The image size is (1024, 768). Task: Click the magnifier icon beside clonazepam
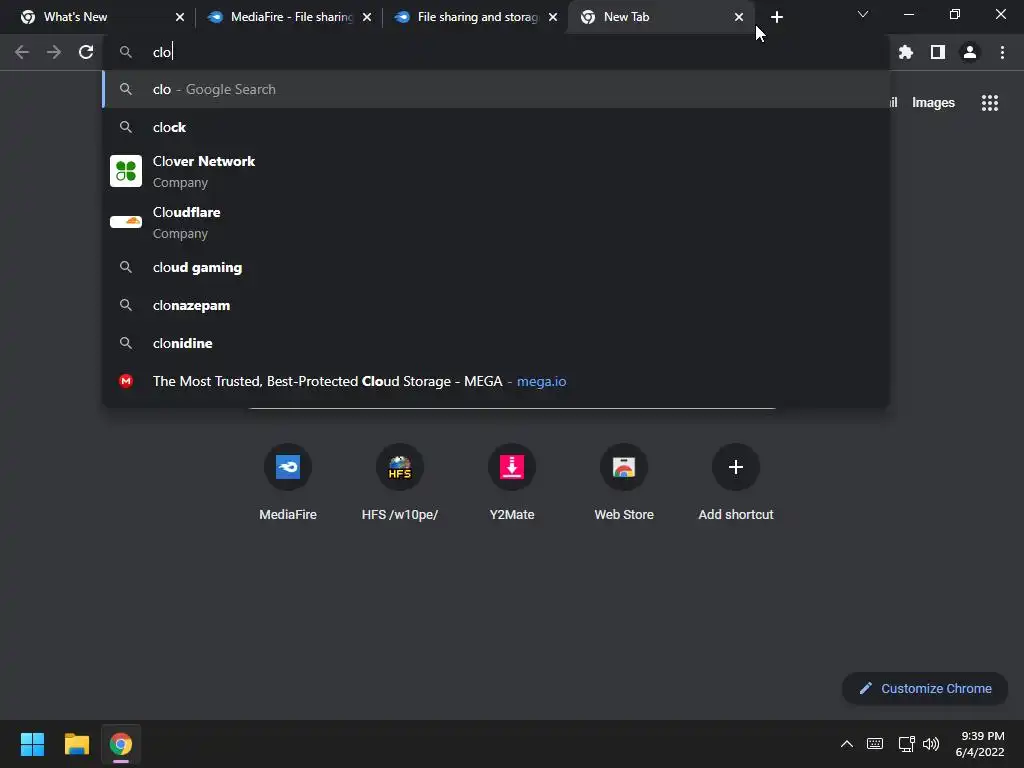[126, 305]
